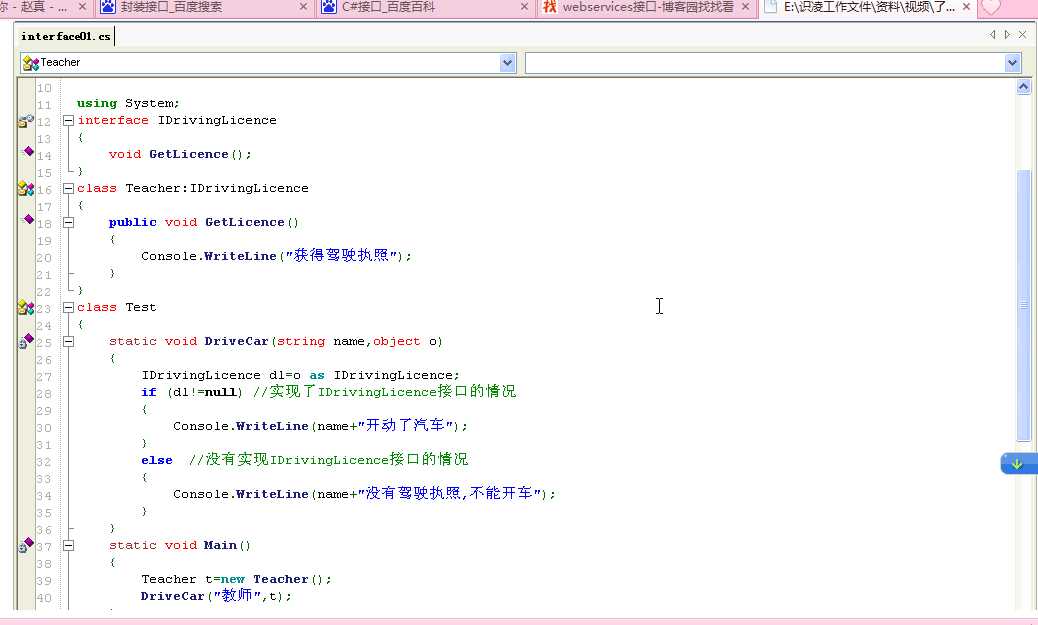Open the Teacher class selector dropdown

click(508, 63)
